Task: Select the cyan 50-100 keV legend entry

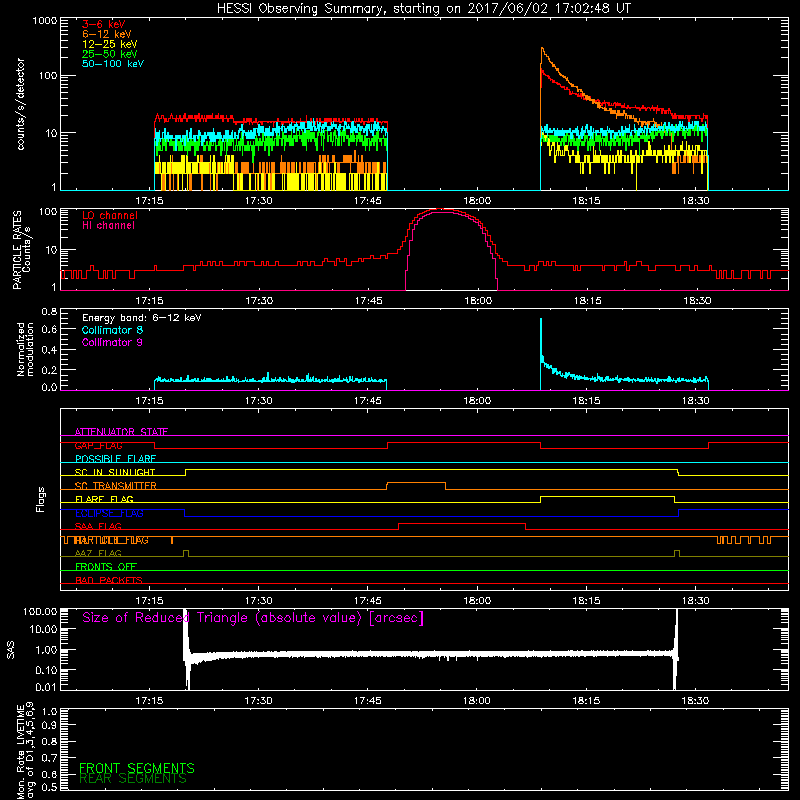Action: click(113, 64)
